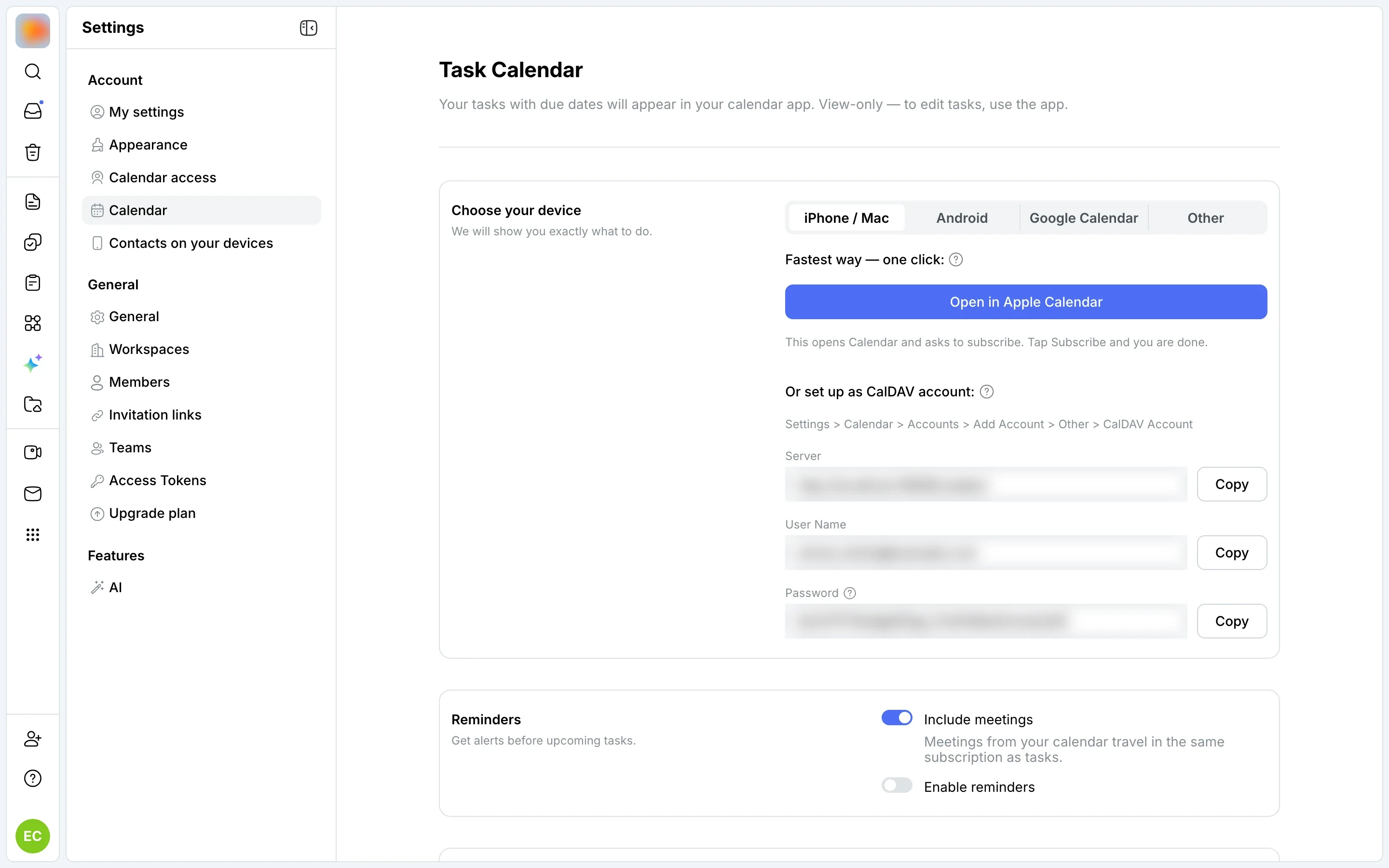Image resolution: width=1389 pixels, height=868 pixels.
Task: Open Appearance settings
Action: 202,145
